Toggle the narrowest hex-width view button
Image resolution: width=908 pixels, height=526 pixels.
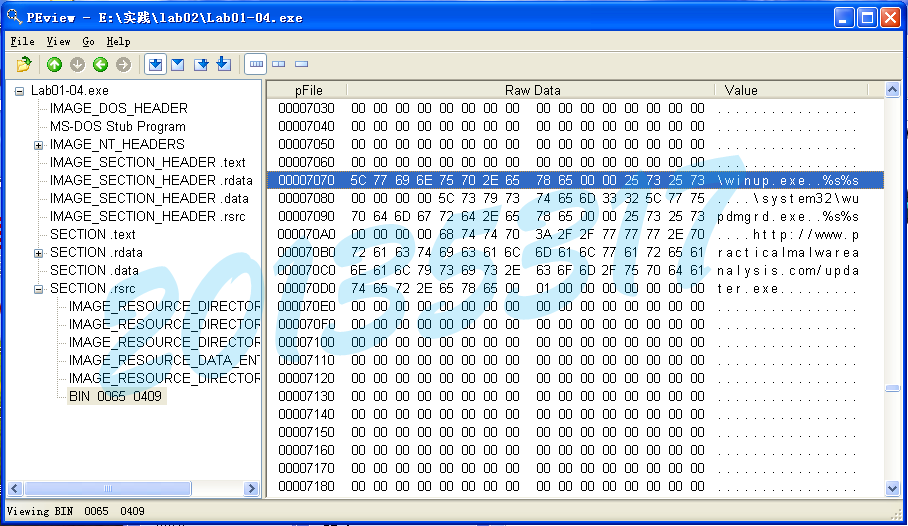point(301,65)
